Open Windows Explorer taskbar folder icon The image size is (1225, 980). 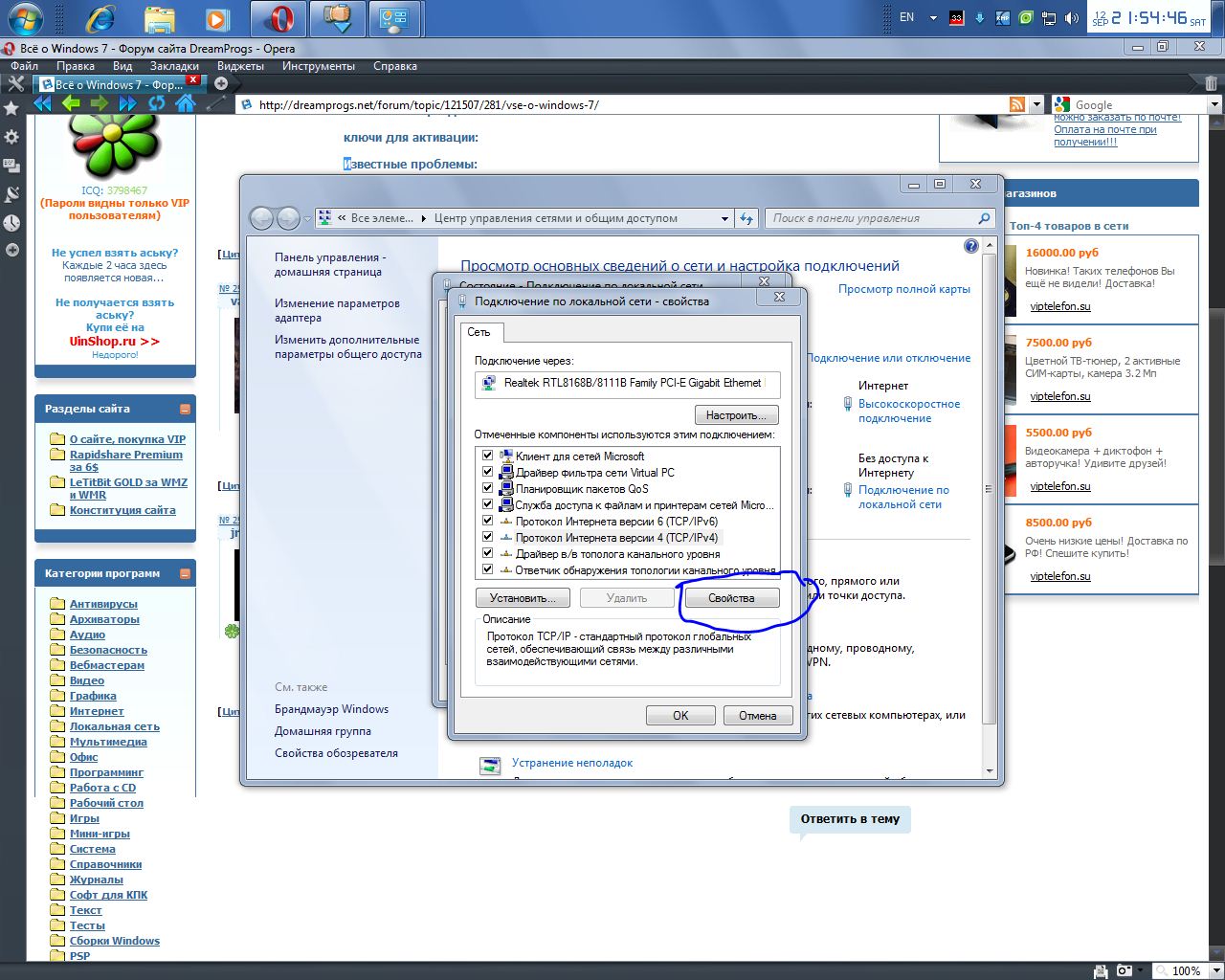pyautogui.click(x=160, y=18)
